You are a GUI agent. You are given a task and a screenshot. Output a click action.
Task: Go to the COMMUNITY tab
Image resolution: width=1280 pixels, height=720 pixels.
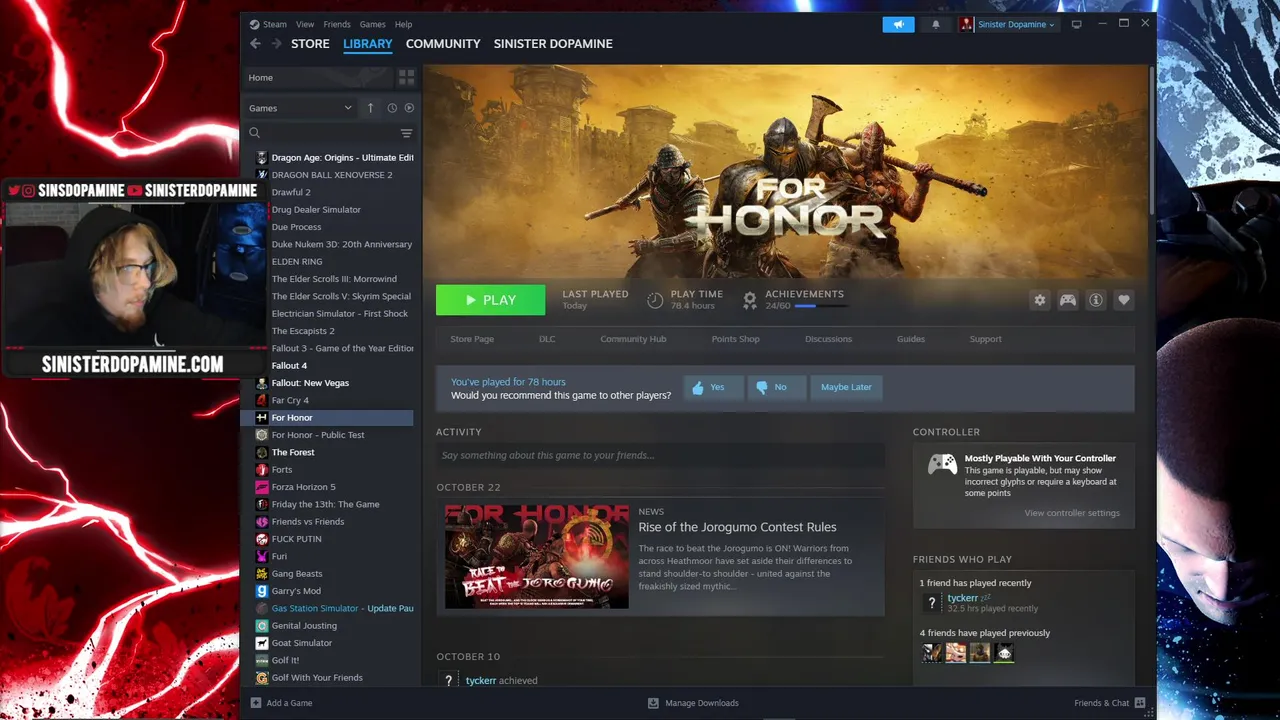coord(443,44)
